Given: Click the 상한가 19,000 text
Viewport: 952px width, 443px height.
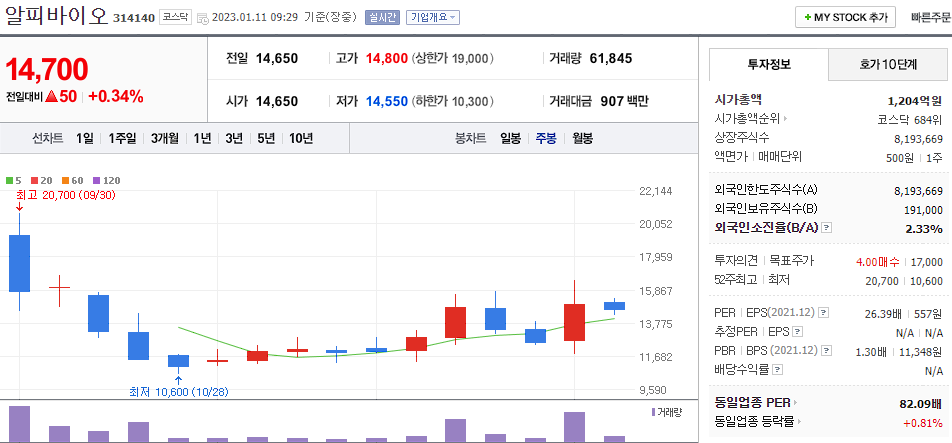Looking at the screenshot, I should (453, 59).
